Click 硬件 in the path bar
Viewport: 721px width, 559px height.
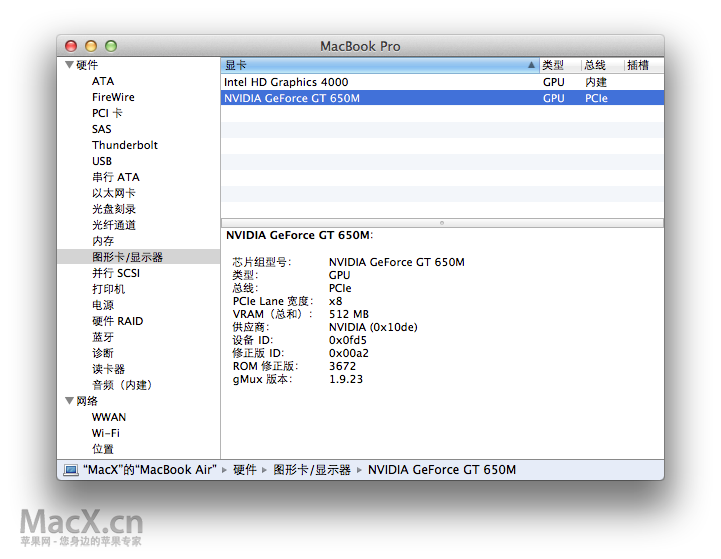(x=245, y=470)
